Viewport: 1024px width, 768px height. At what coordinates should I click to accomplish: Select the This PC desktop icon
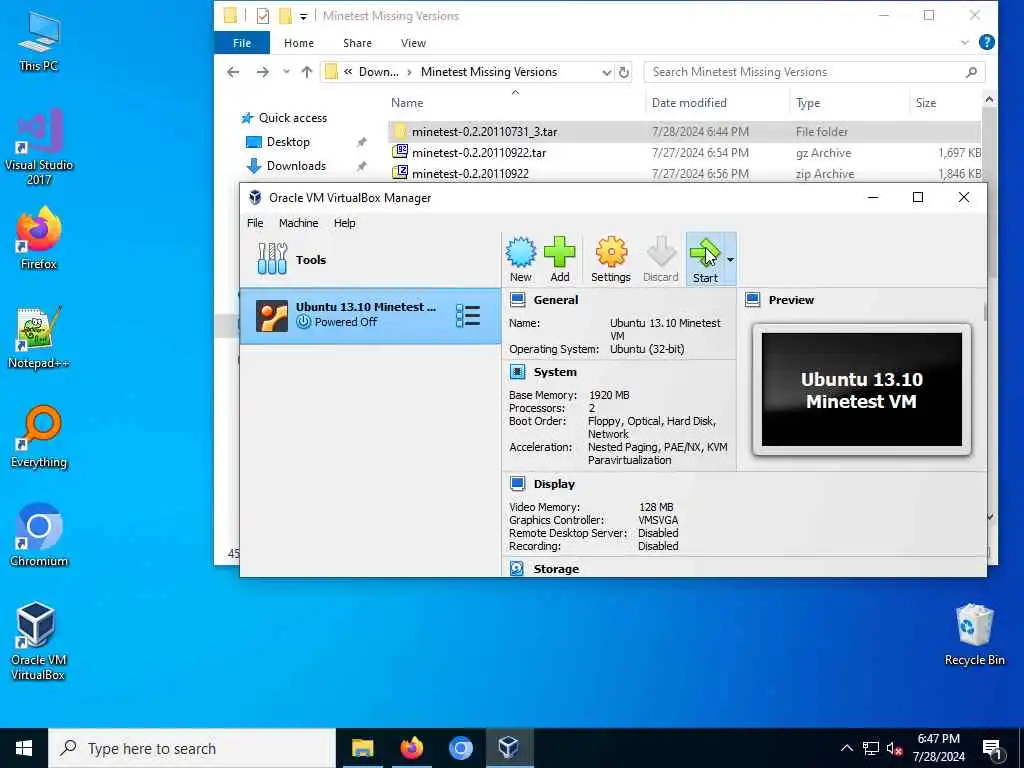(x=39, y=40)
